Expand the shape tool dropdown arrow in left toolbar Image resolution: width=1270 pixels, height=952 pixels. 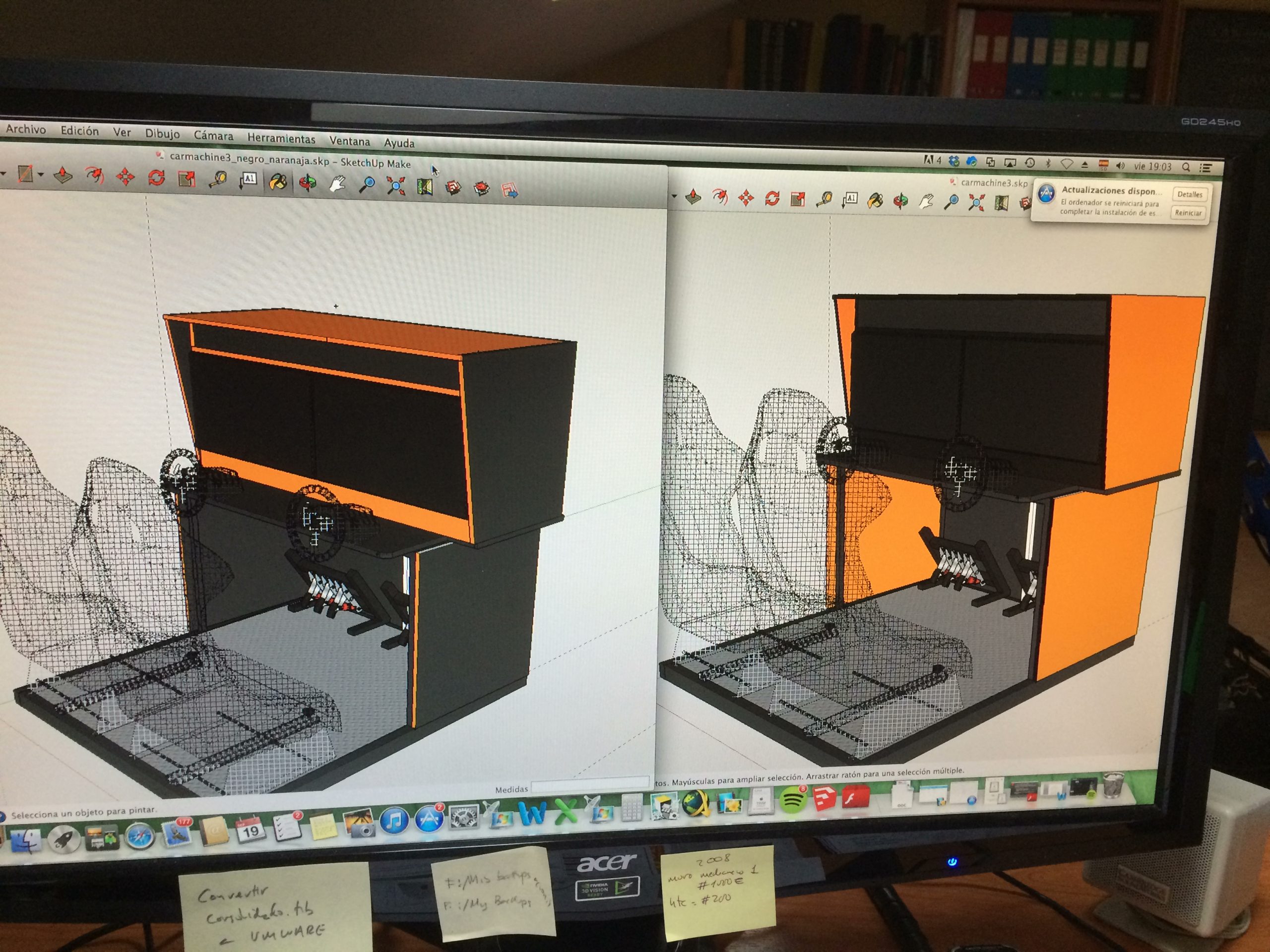click(41, 174)
